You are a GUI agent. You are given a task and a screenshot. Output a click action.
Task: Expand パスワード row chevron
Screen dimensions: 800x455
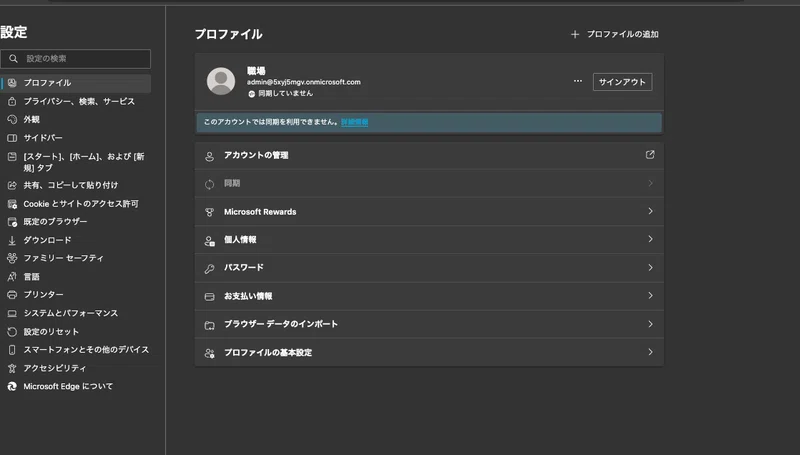coord(651,267)
